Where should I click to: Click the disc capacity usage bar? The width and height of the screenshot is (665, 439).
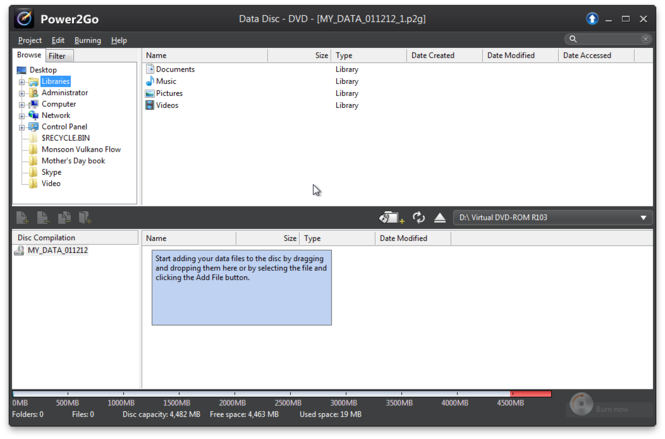(282, 394)
